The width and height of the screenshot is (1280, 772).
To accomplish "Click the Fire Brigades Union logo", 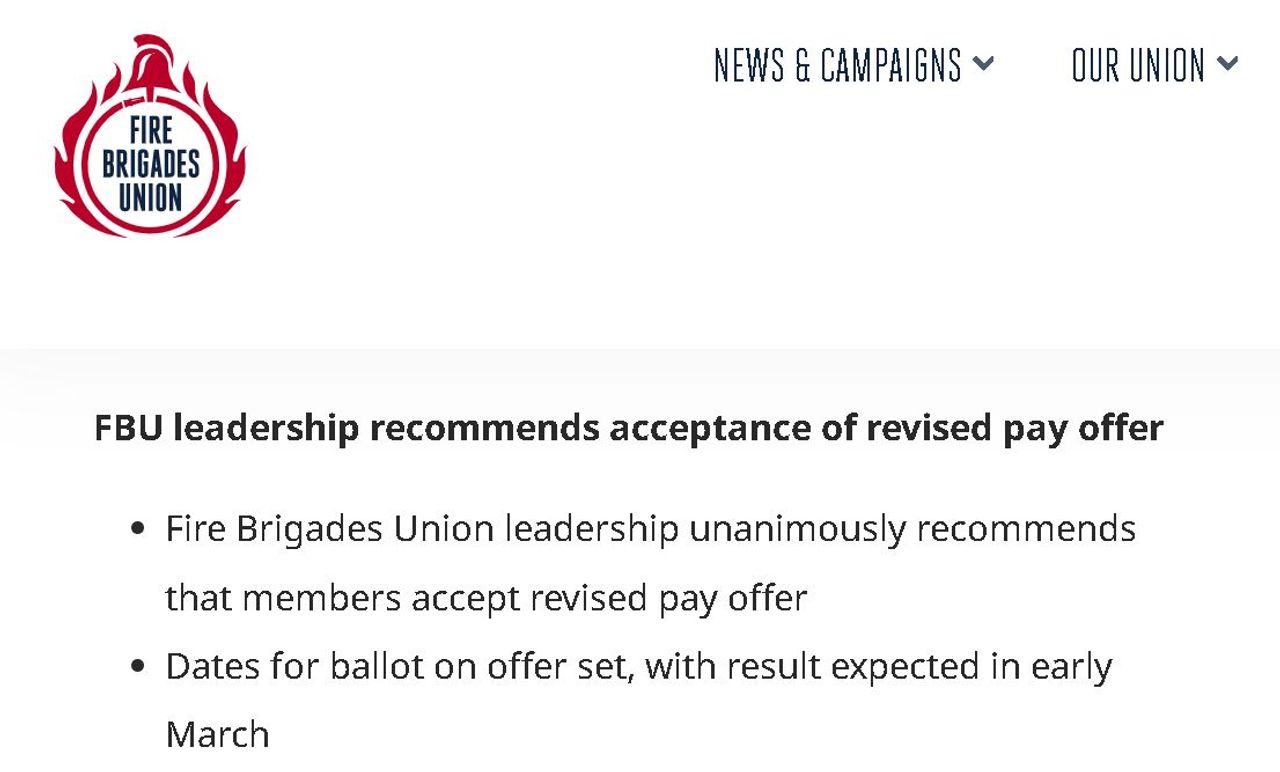I will (150, 140).
